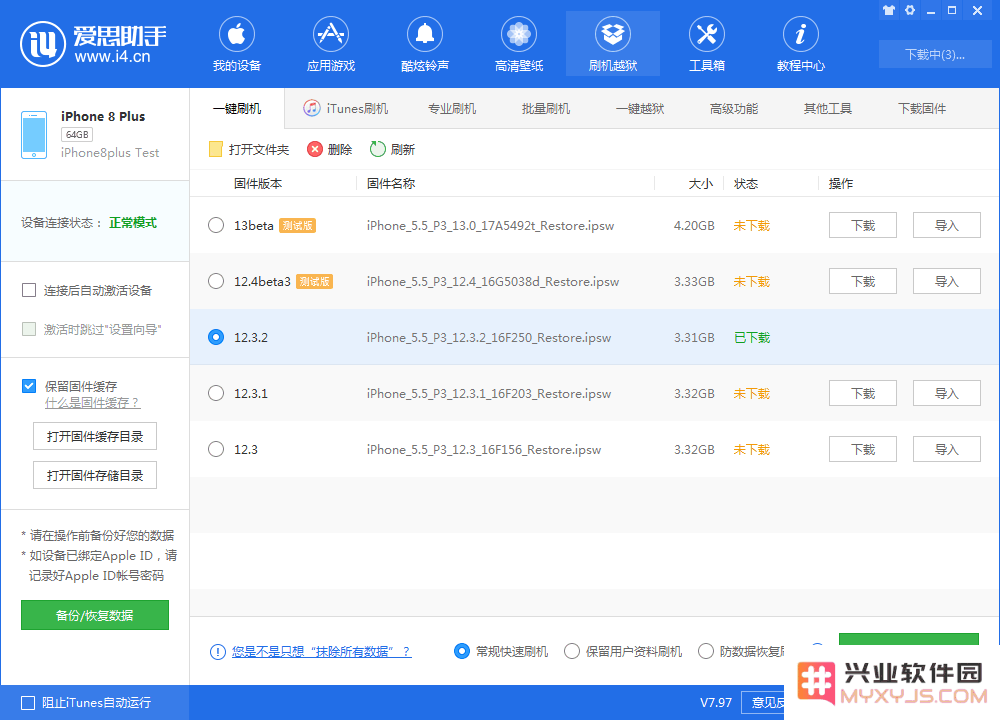Viewport: 1000px width, 720px height.
Task: Switch to 专业刷机 tab
Action: click(452, 108)
